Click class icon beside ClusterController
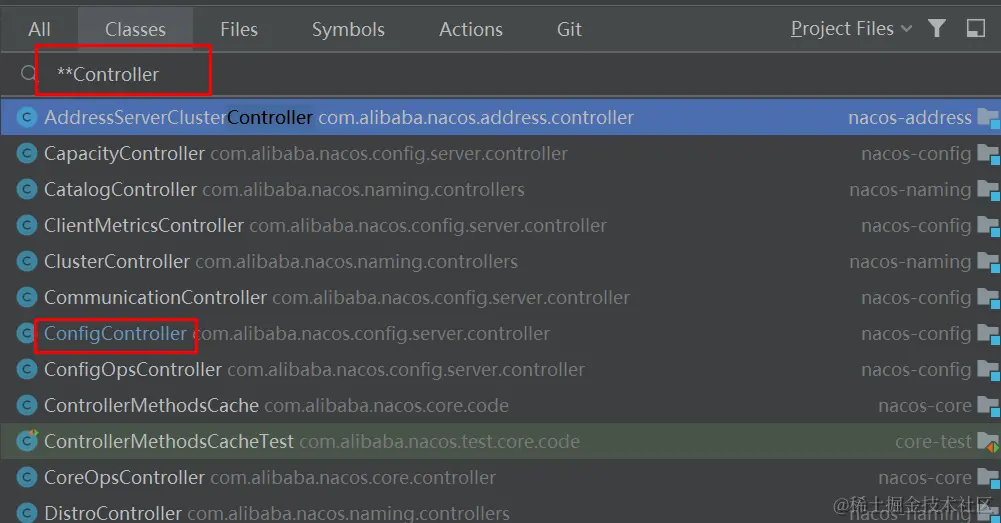Screen dimensions: 1001x523 (27, 261)
